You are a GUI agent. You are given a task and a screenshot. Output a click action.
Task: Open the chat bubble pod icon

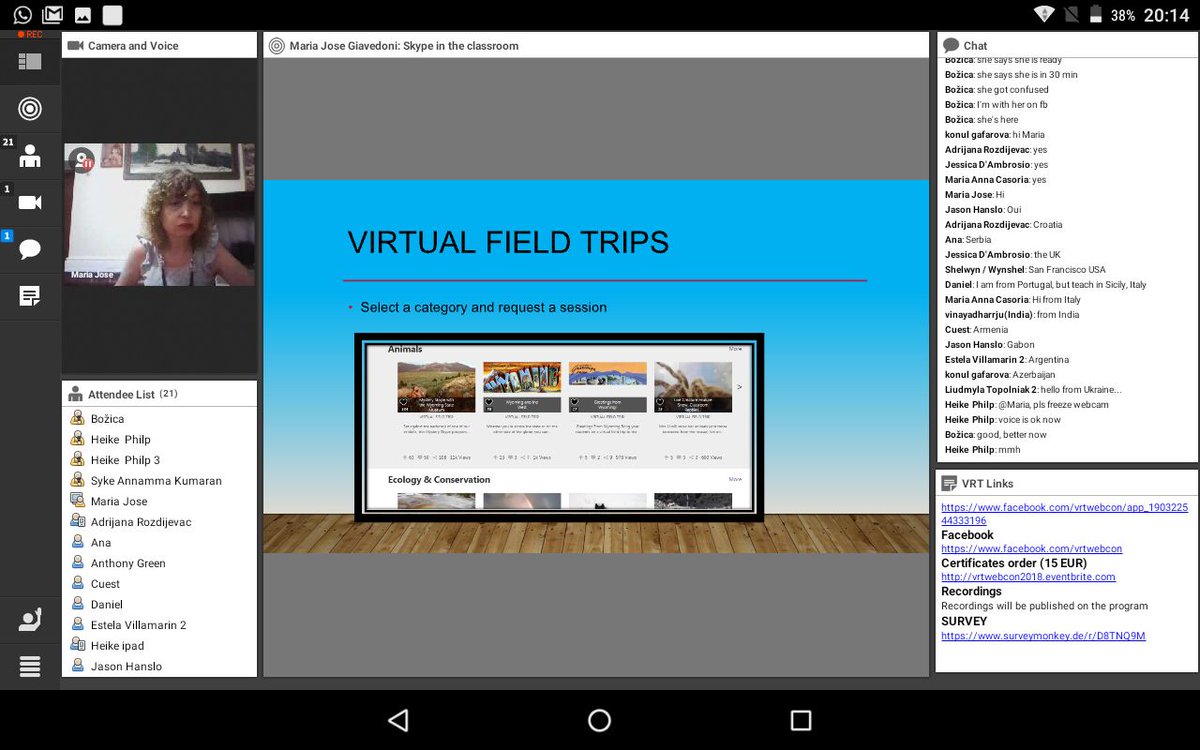pos(30,249)
